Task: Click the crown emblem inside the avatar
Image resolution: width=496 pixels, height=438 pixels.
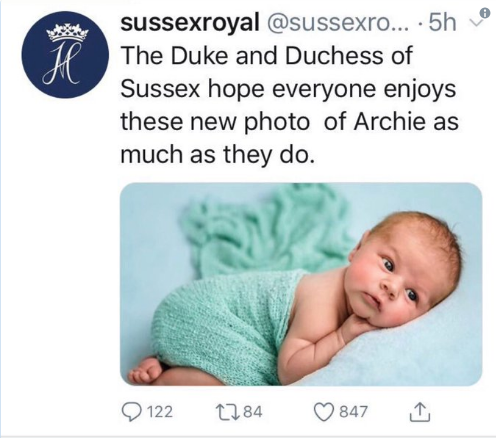Action: click(x=67, y=33)
